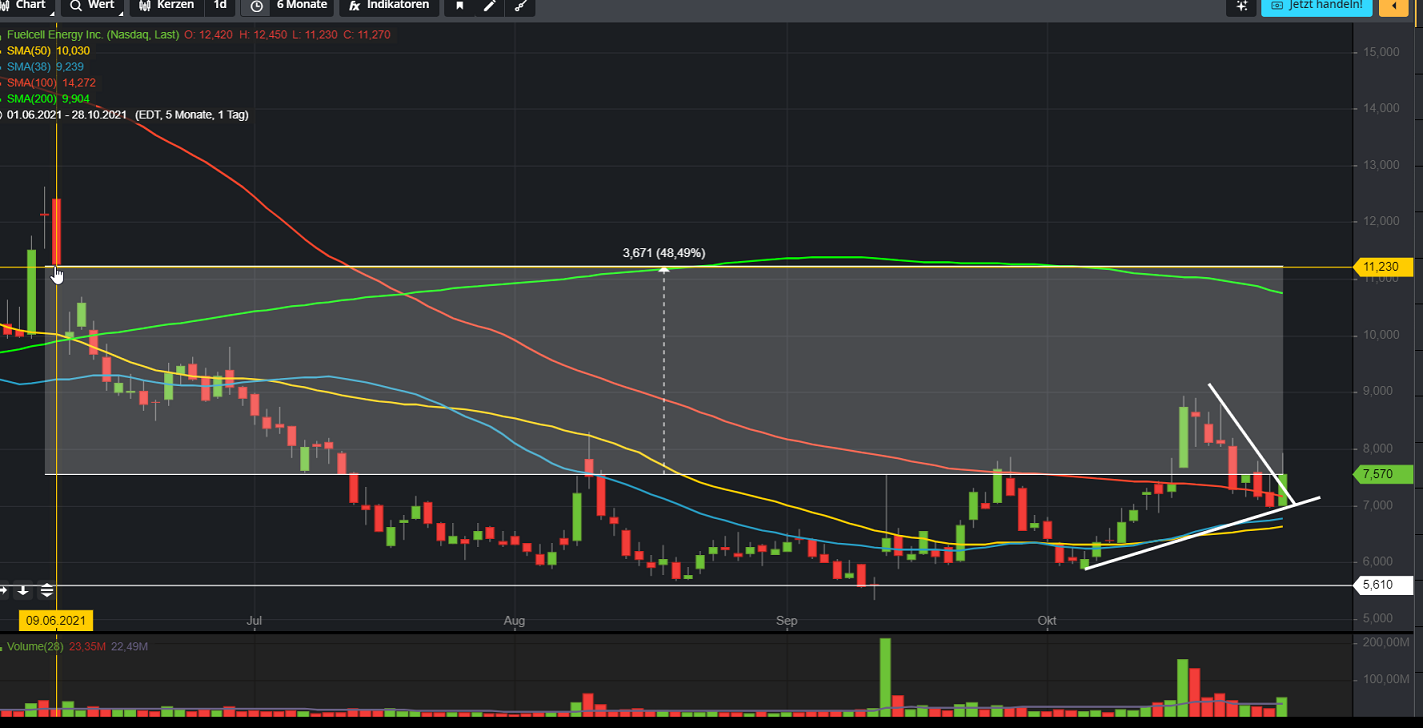Open the 6 Monate time range menu
1423x728 pixels.
301,6
